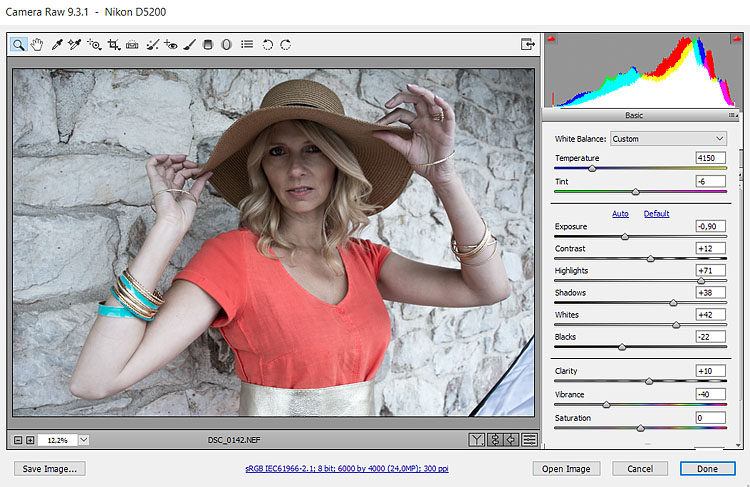Toggle Before/After preview view button

(476, 439)
